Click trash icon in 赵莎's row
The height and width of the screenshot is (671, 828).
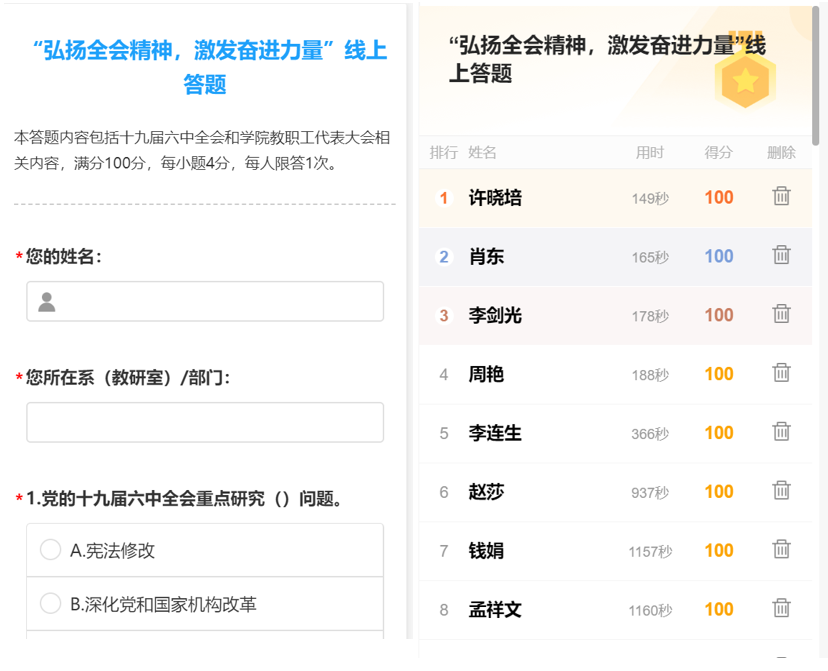781,491
